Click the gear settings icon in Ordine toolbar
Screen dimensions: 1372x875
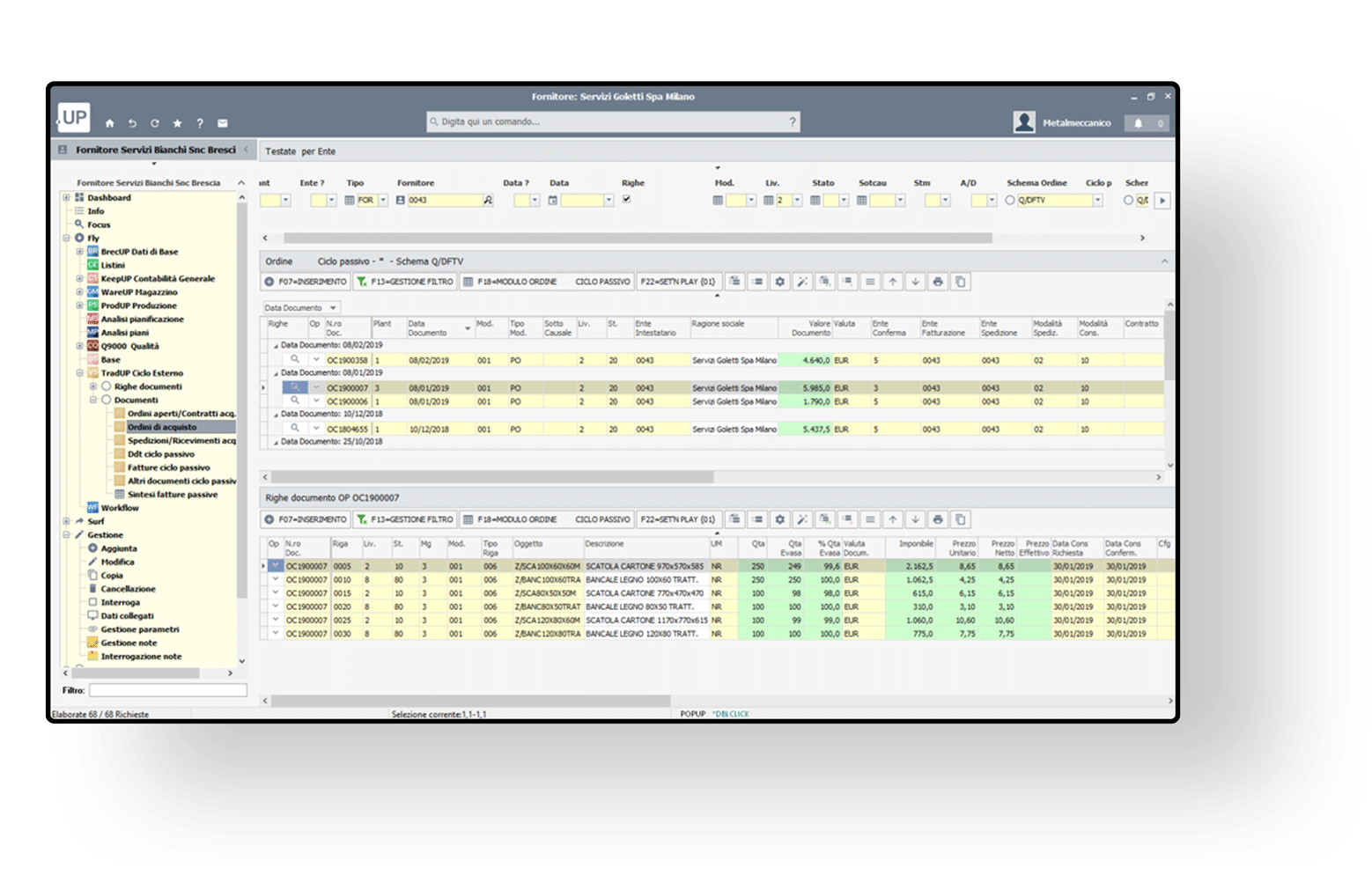pyautogui.click(x=779, y=282)
